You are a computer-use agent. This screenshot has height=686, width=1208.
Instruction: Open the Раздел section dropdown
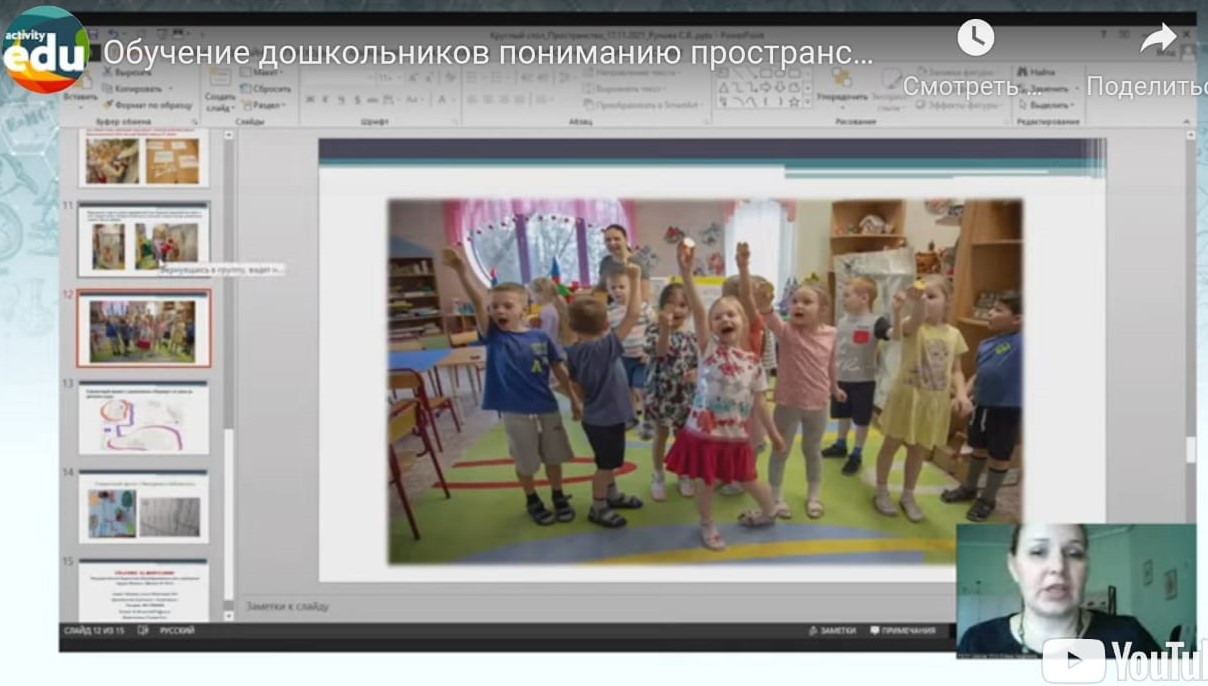coord(264,104)
